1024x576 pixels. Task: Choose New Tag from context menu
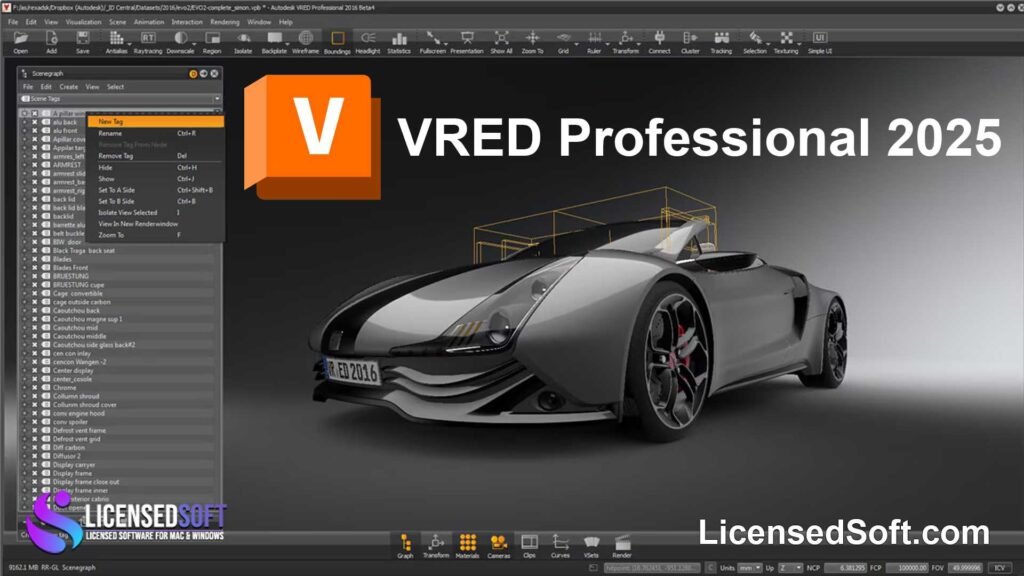pos(155,121)
